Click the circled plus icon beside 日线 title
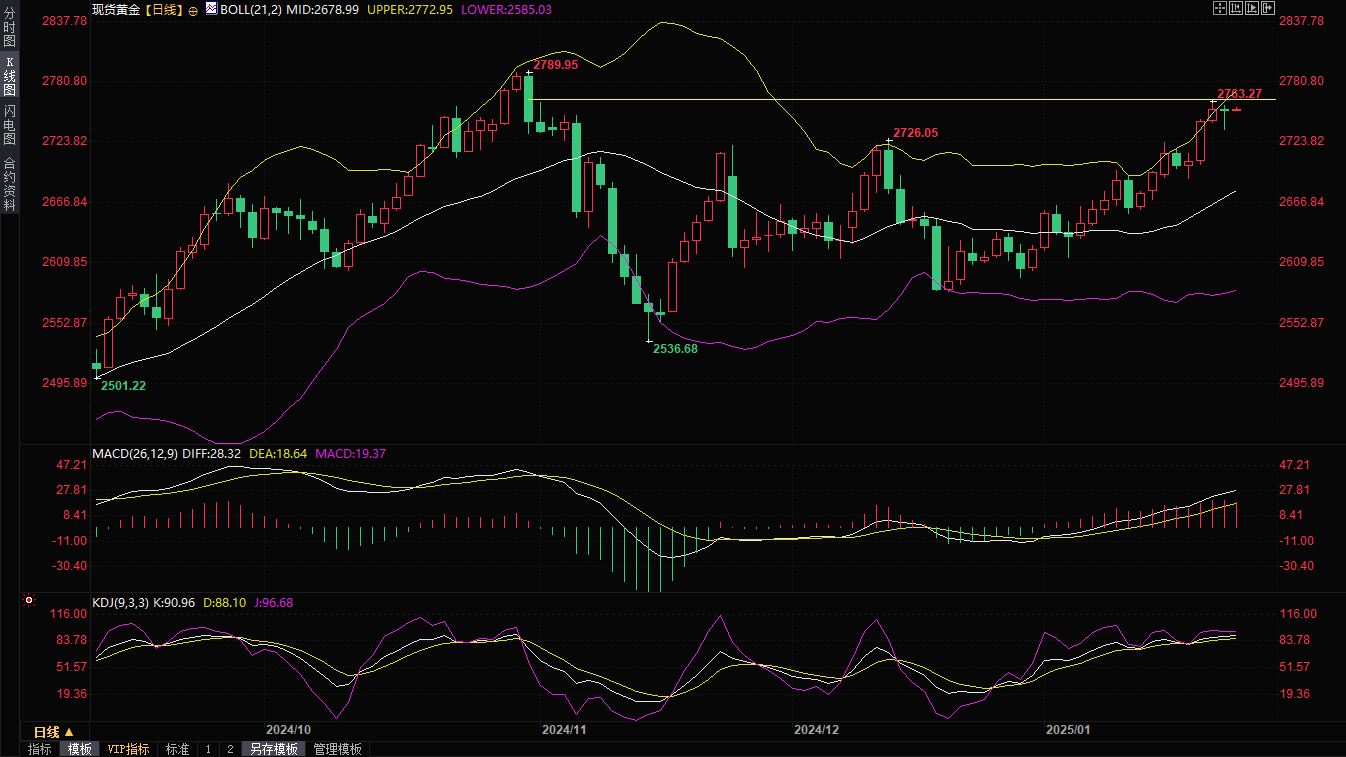Image resolution: width=1346 pixels, height=757 pixels. (x=193, y=9)
